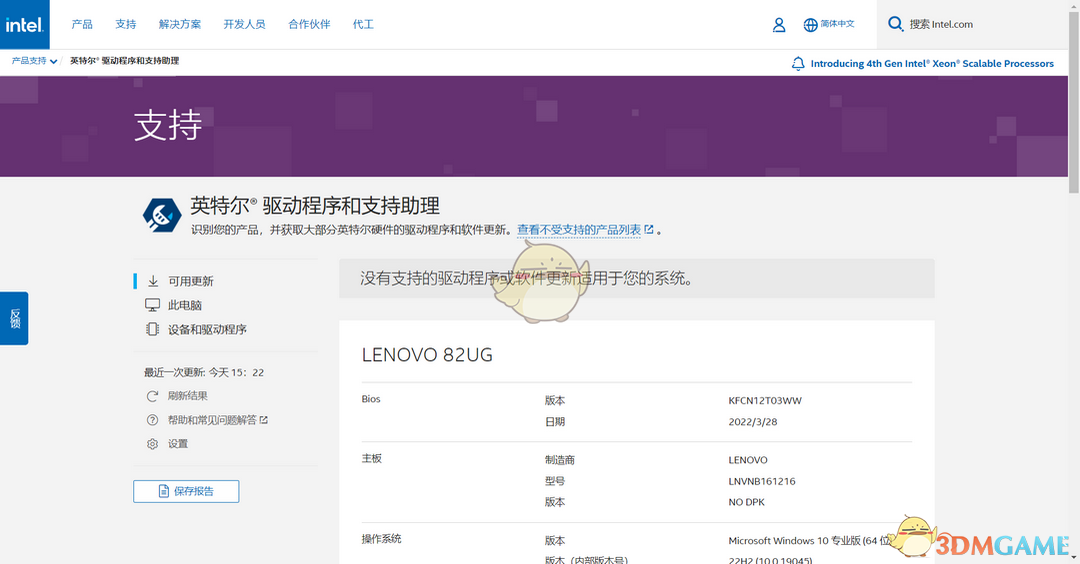Click the download arrow icon for 可用更新
Screen dimensions: 1080x564
pyautogui.click(x=153, y=281)
